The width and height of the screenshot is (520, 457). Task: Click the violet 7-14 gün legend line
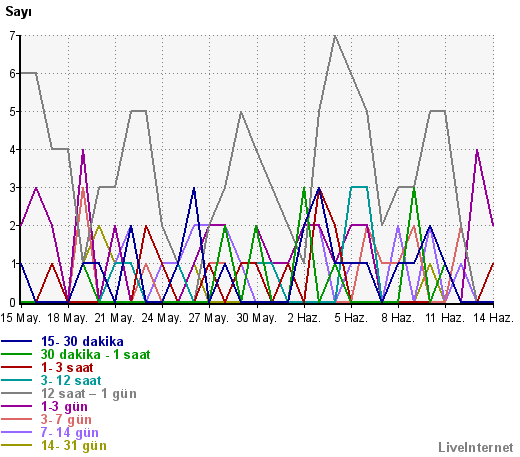click(16, 432)
